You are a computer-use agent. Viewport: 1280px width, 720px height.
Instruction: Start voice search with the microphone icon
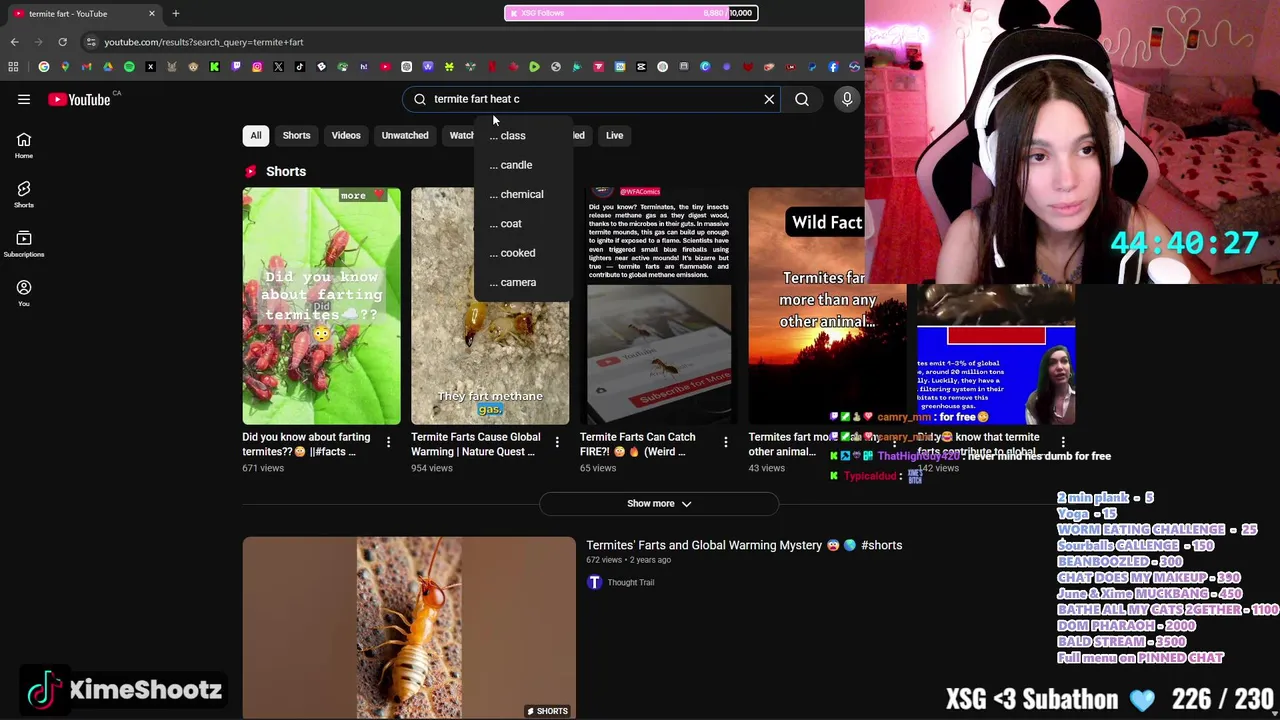click(847, 99)
